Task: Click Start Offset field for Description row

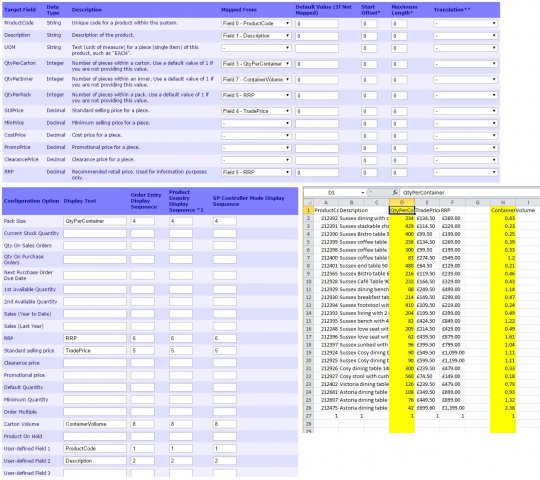Action: pos(369,36)
